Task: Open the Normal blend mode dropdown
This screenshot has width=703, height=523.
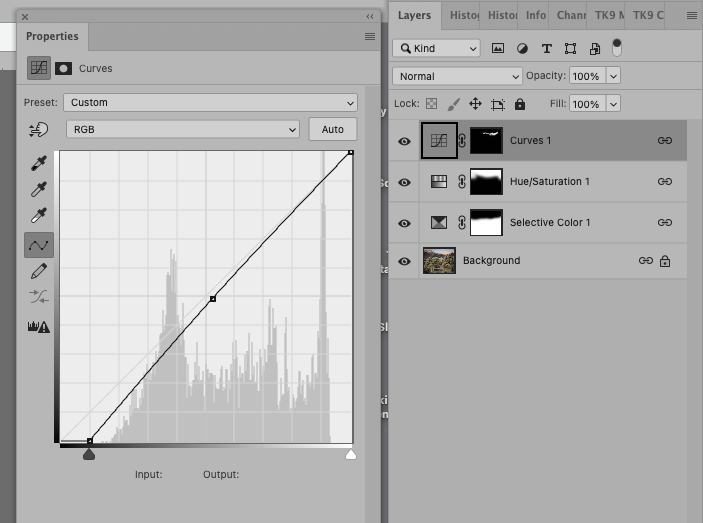Action: 458,76
